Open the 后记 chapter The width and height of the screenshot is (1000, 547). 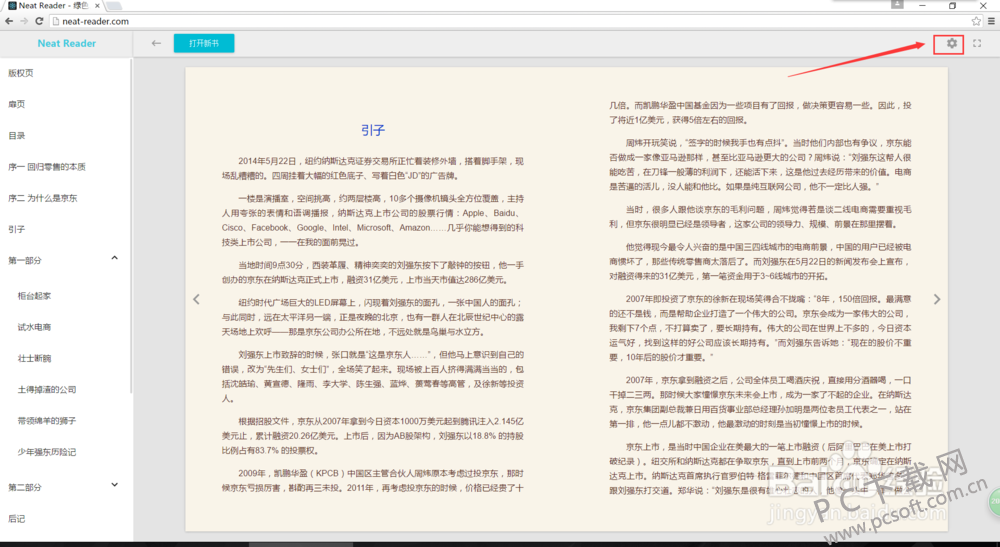(x=17, y=519)
